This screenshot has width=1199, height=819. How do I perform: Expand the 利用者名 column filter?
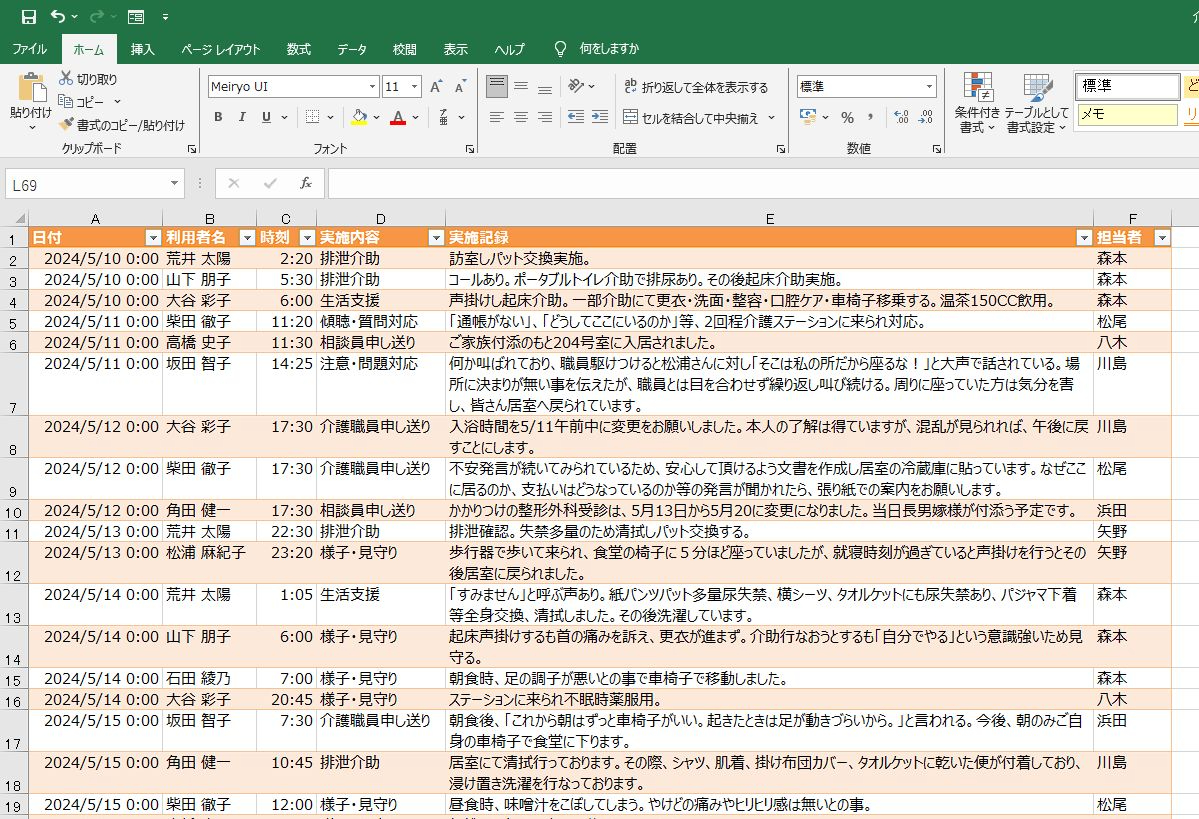[247, 238]
